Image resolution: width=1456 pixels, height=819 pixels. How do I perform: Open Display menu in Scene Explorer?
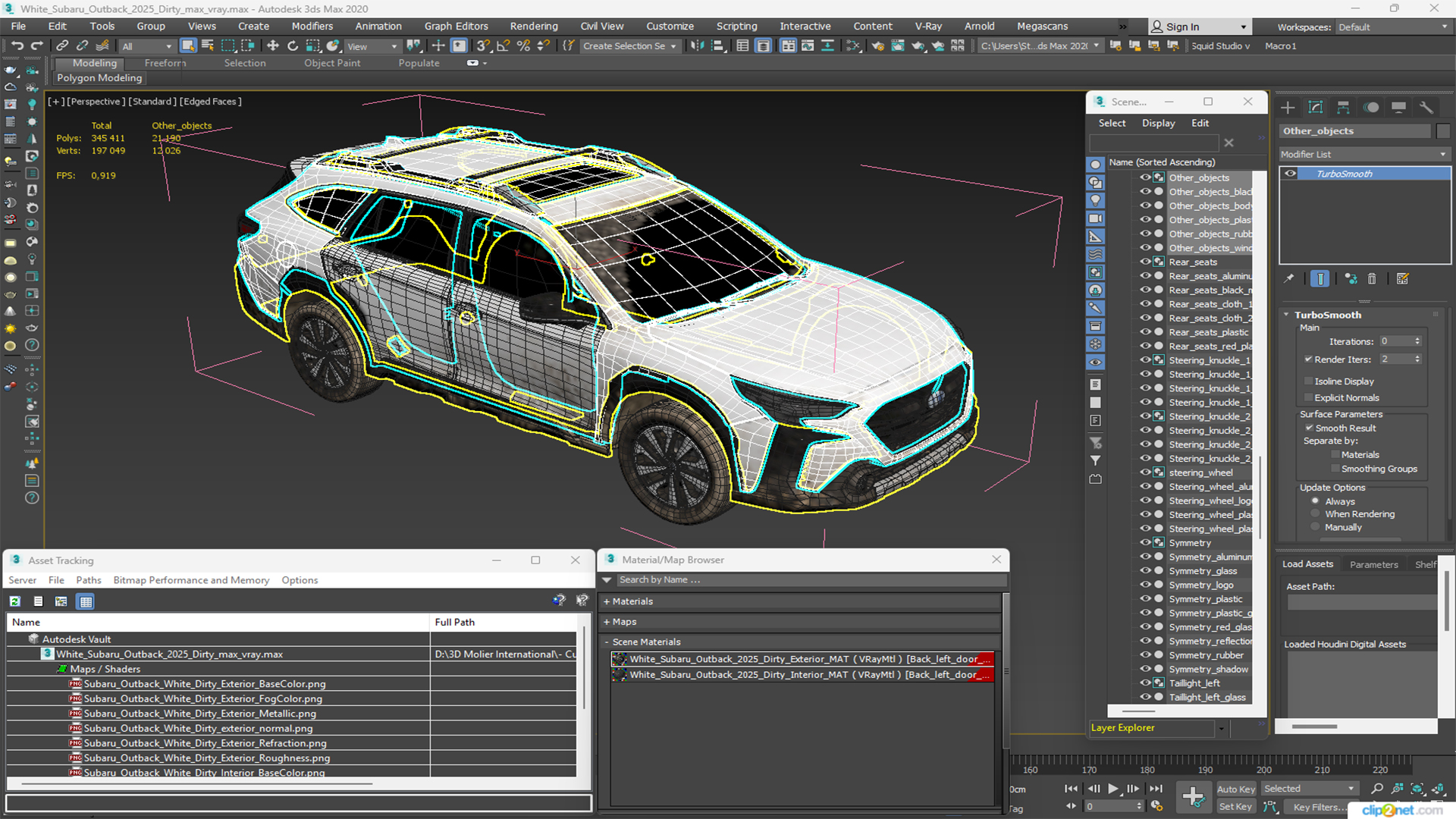[x=1158, y=123]
